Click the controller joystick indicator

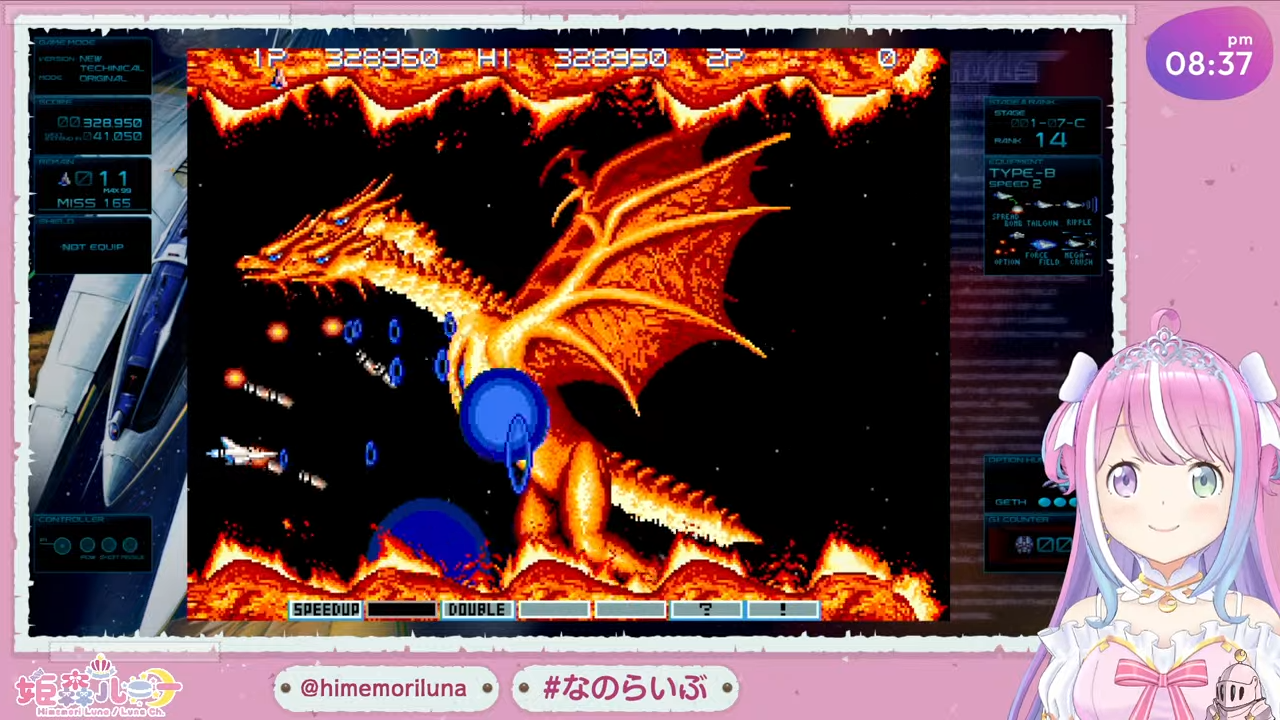[x=62, y=546]
